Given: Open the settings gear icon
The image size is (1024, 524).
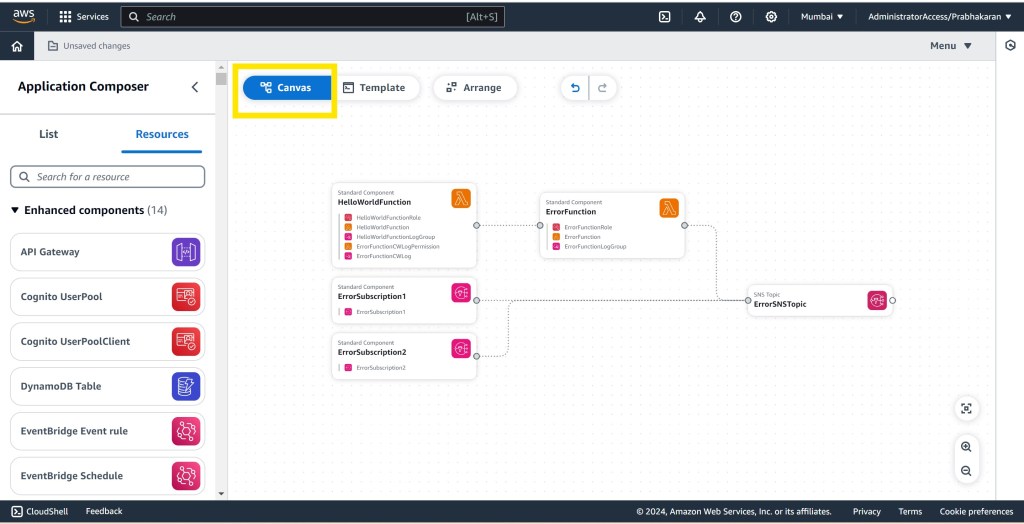Looking at the screenshot, I should [771, 17].
